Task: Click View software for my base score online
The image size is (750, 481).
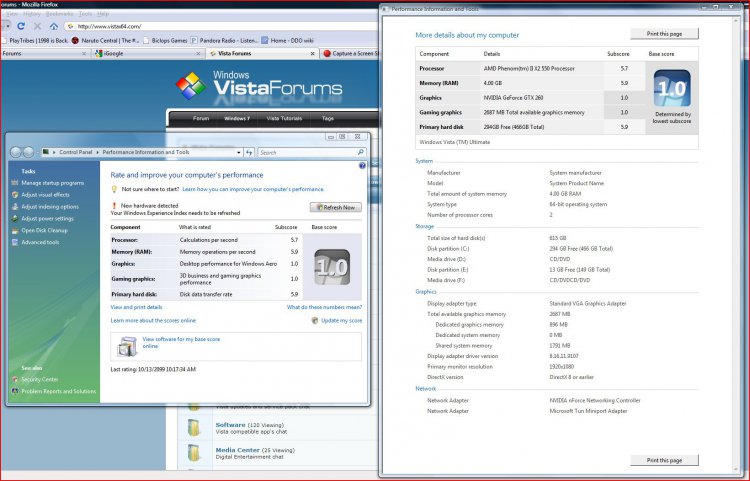Action: point(181,342)
